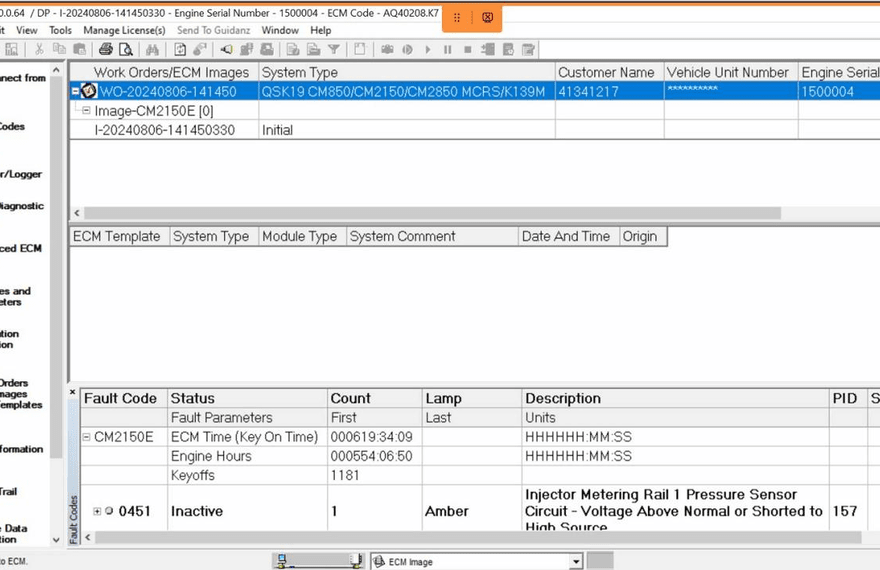880x570 pixels.
Task: Click the Date And Time column header
Action: (569, 236)
